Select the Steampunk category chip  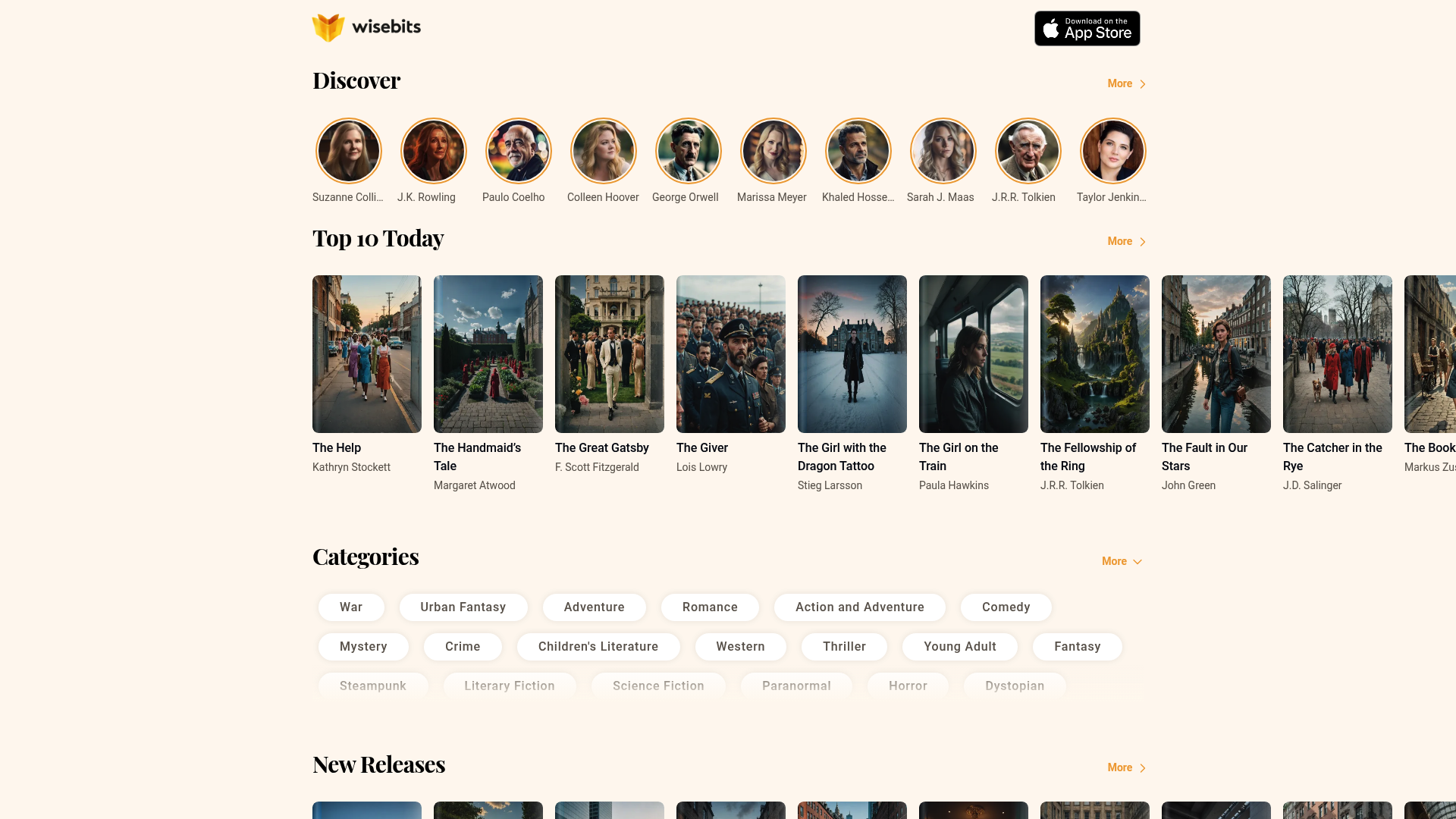coord(373,686)
